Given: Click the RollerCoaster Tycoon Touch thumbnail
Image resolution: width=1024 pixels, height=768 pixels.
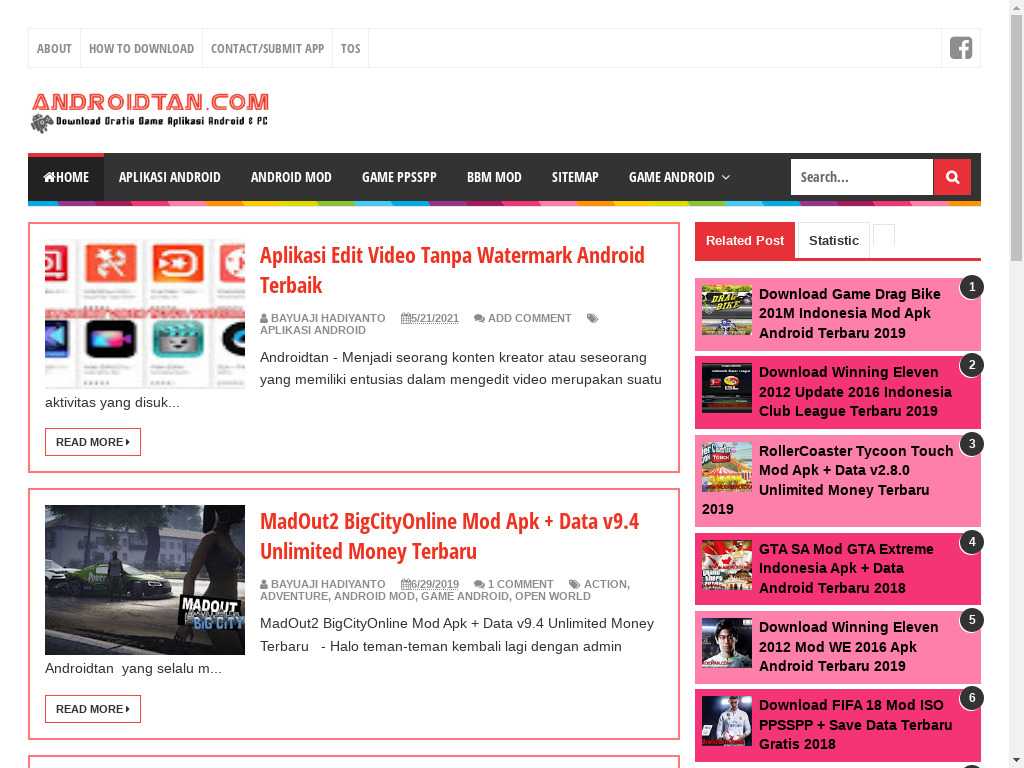Looking at the screenshot, I should pos(726,467).
